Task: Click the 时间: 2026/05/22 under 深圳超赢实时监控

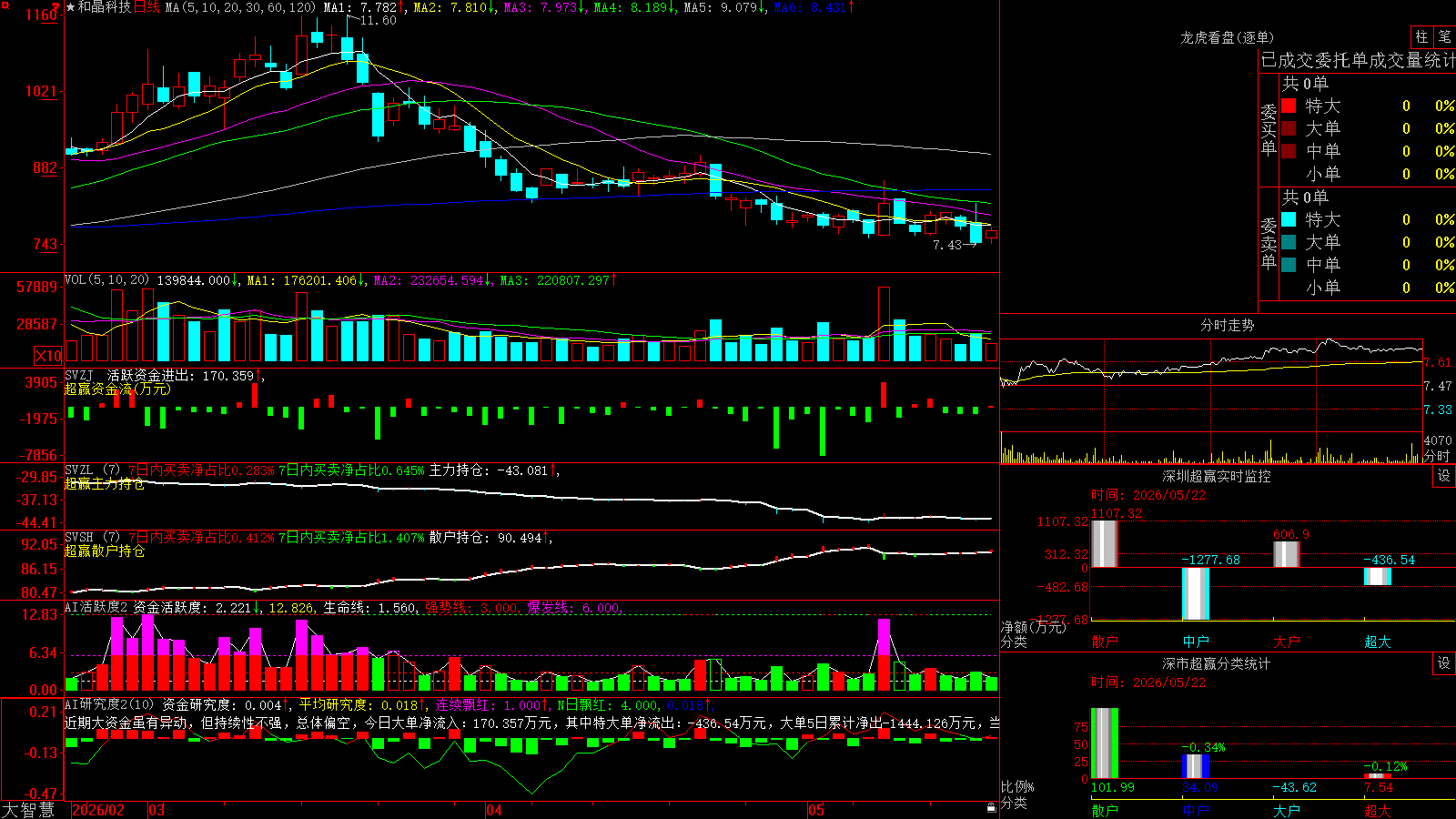Action: click(x=1148, y=495)
